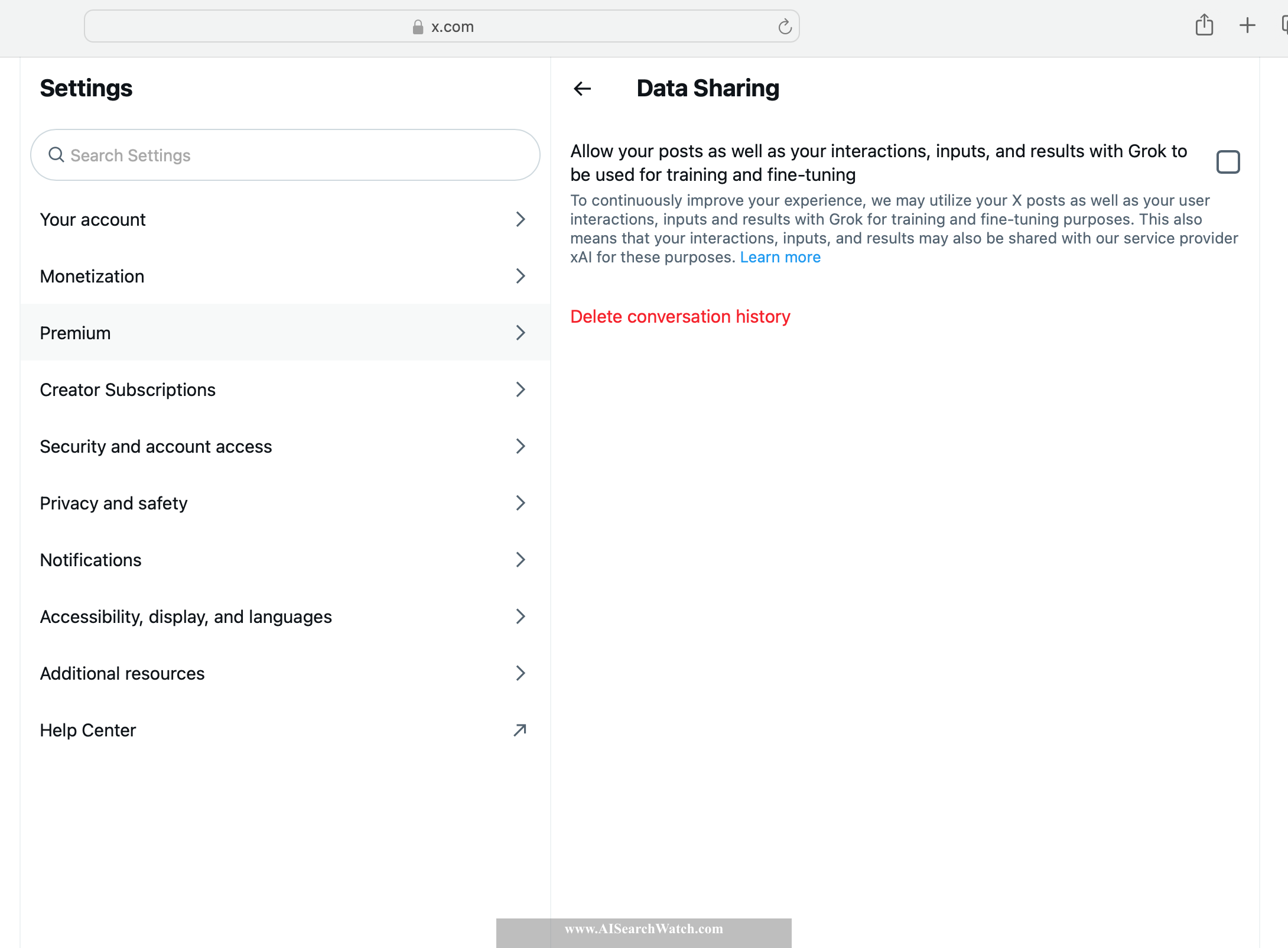
Task: Click the x.com address bar input field
Action: (x=443, y=26)
